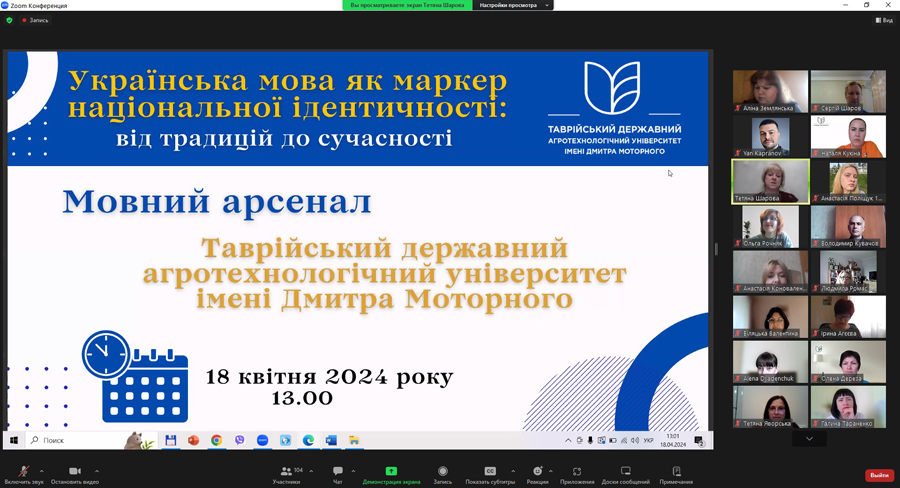Select Галина Тараненко video thumbnail

[848, 407]
